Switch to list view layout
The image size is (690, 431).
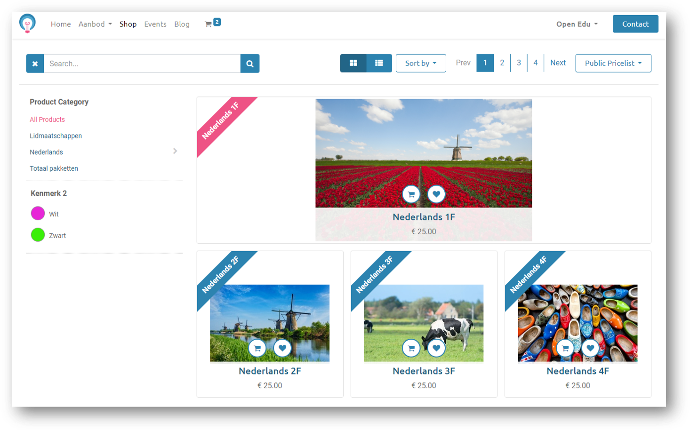tap(378, 63)
